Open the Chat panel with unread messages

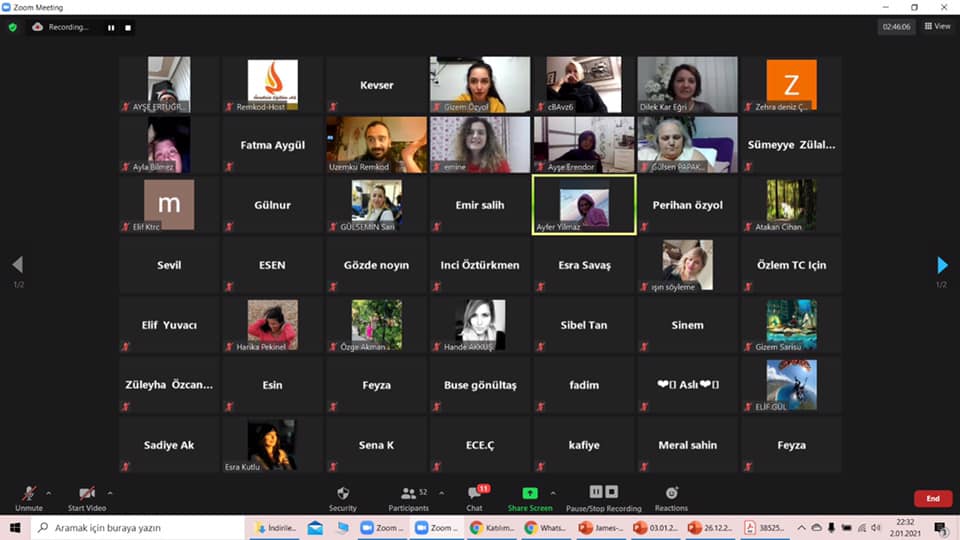(x=475, y=498)
